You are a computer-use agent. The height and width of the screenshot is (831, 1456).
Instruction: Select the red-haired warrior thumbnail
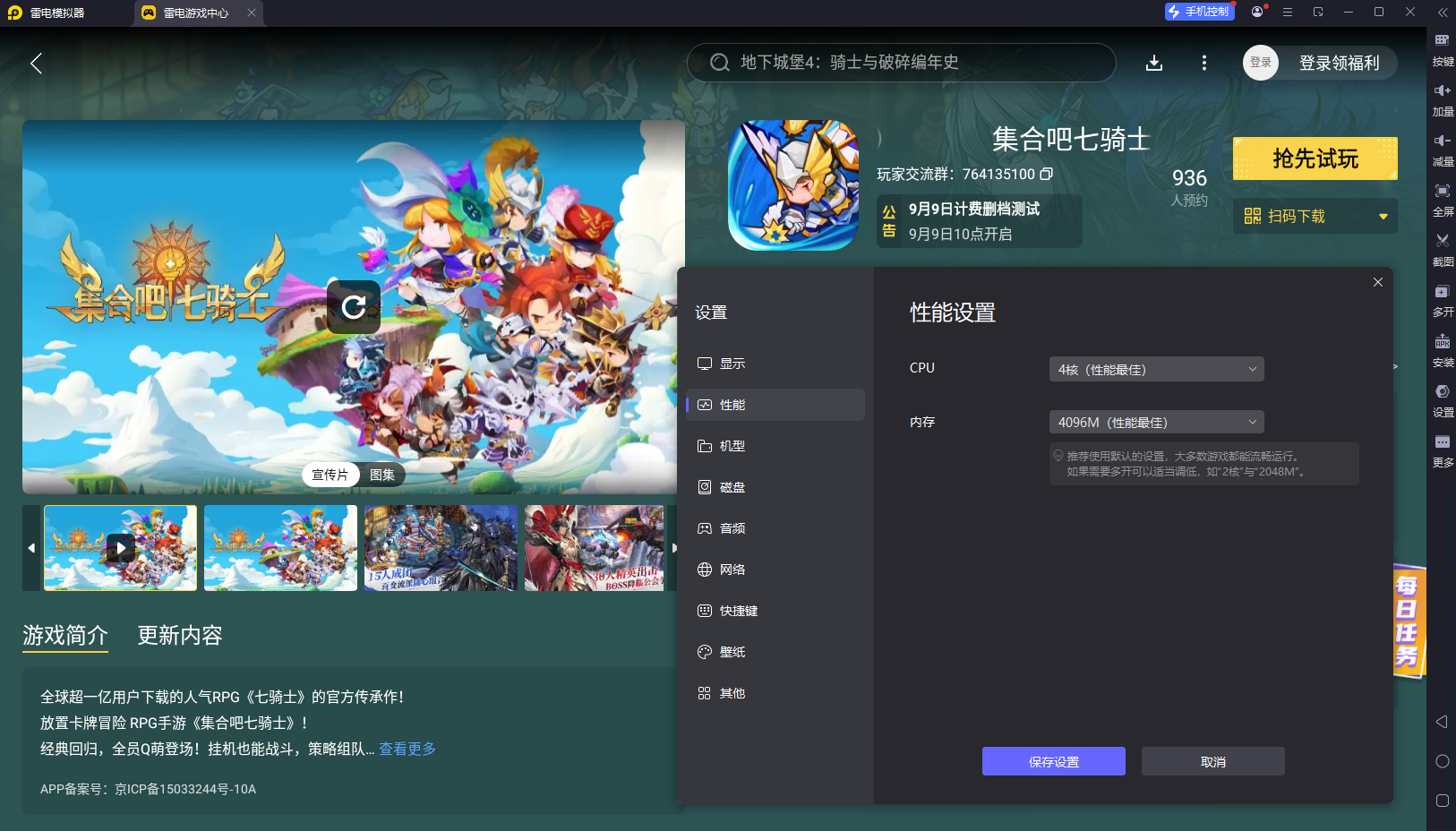tap(595, 548)
